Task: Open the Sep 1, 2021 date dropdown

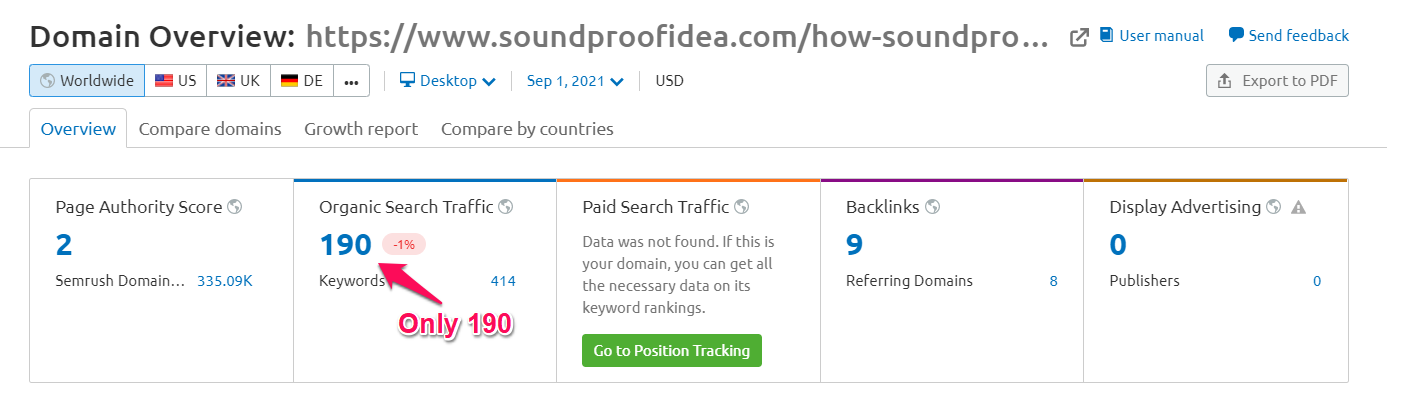Action: (575, 81)
